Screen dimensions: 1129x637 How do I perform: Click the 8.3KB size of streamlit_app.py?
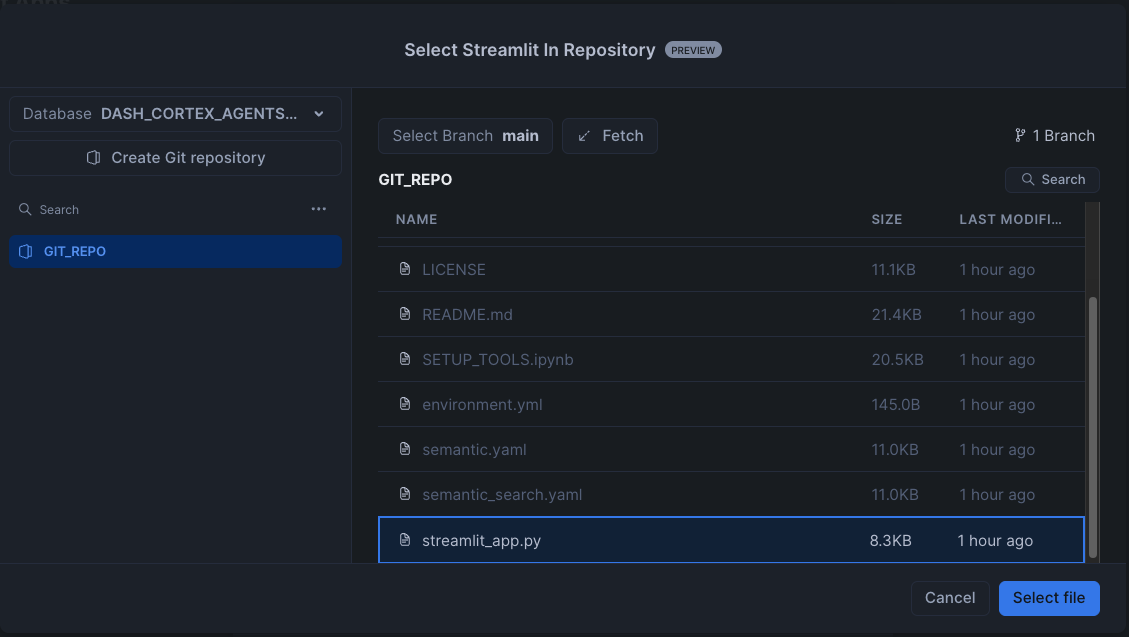(x=891, y=541)
